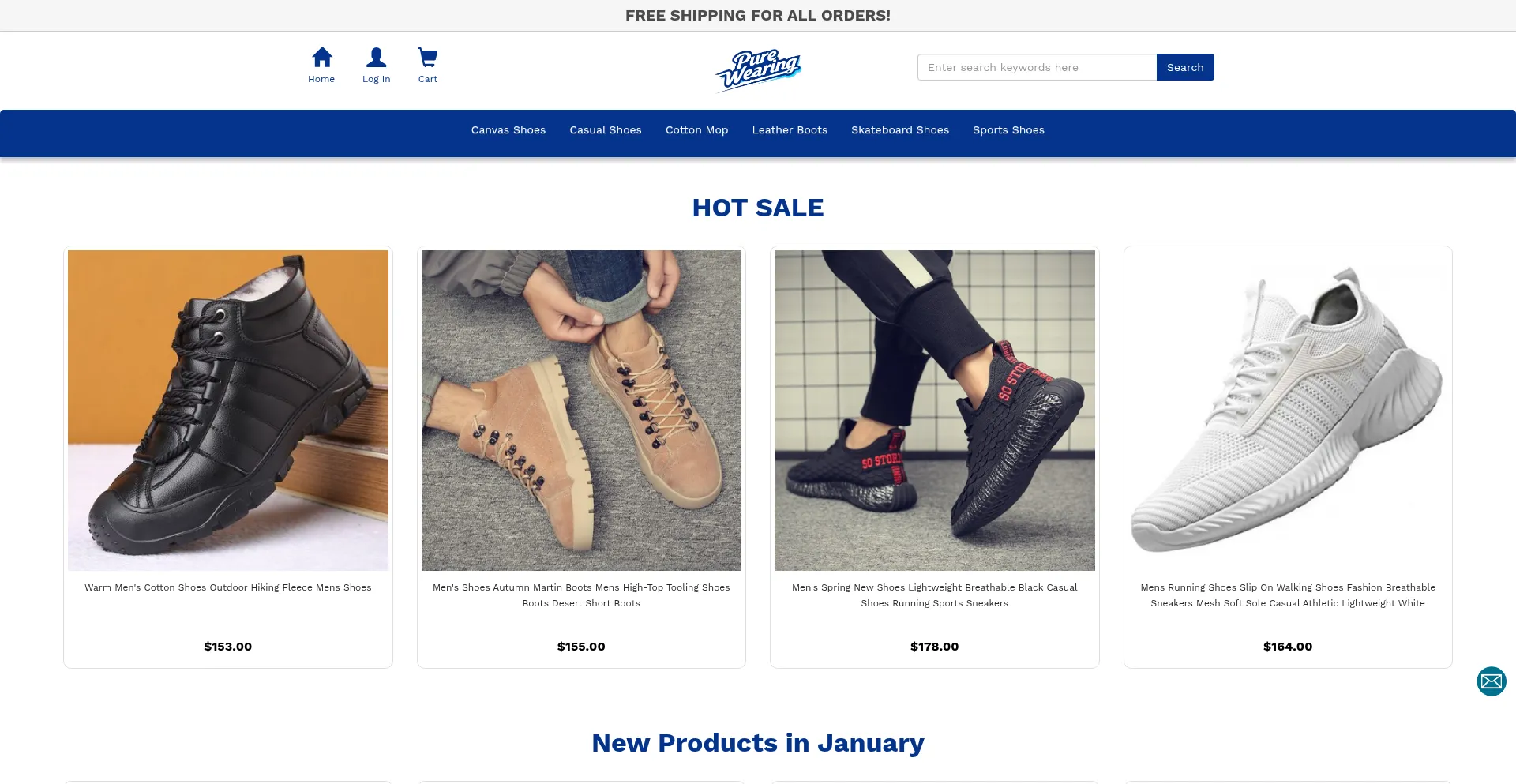This screenshot has height=784, width=1516.
Task: Browse the Sports Shoes category
Action: [x=1008, y=129]
